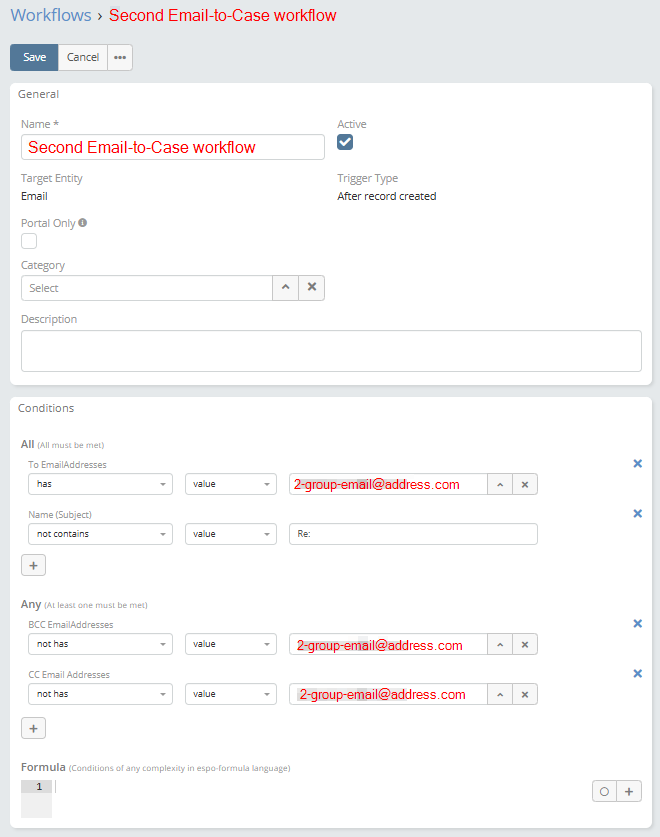Image resolution: width=660 pixels, height=837 pixels.
Task: Expand the Category selection list arrow
Action: (x=285, y=288)
